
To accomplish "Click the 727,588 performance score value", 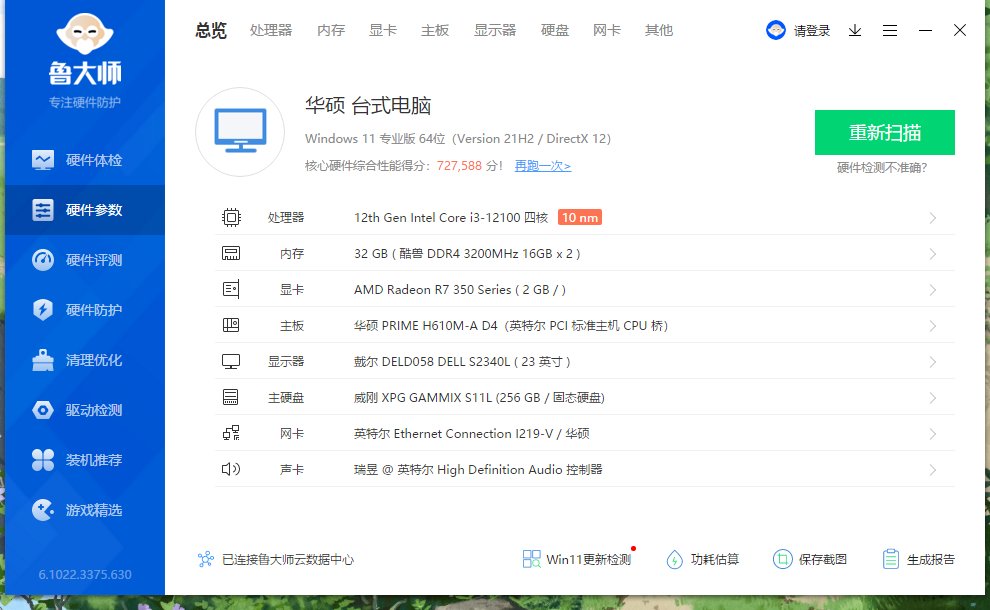I will click(x=459, y=165).
